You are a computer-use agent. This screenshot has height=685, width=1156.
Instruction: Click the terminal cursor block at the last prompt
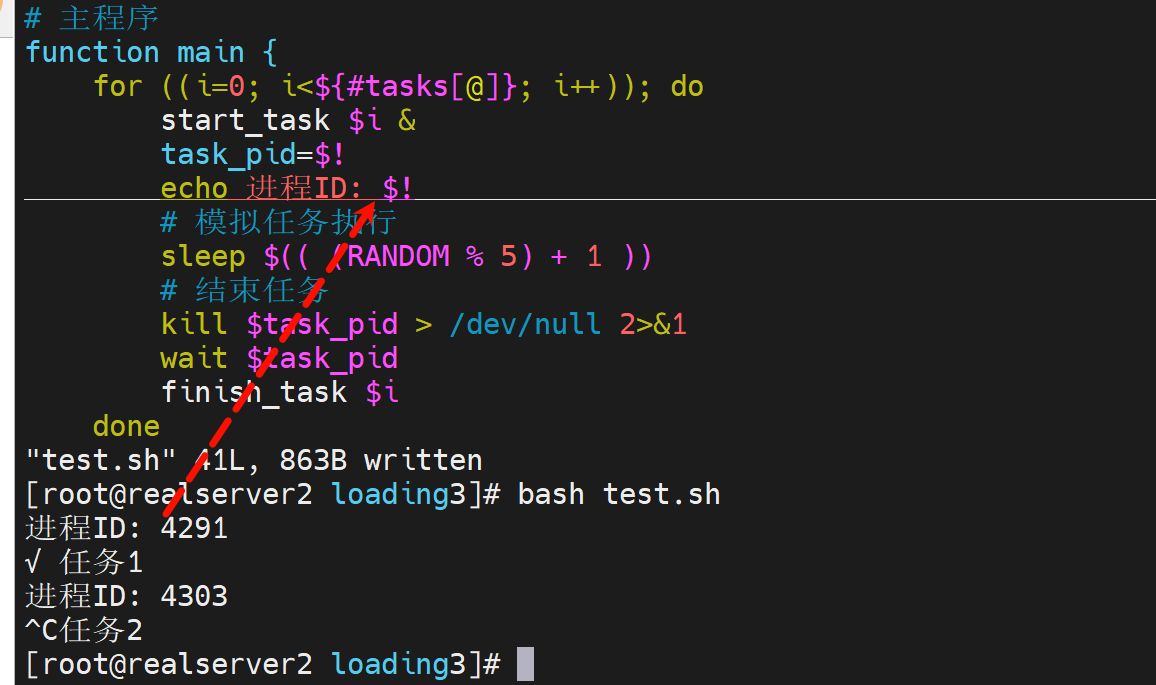[525, 664]
